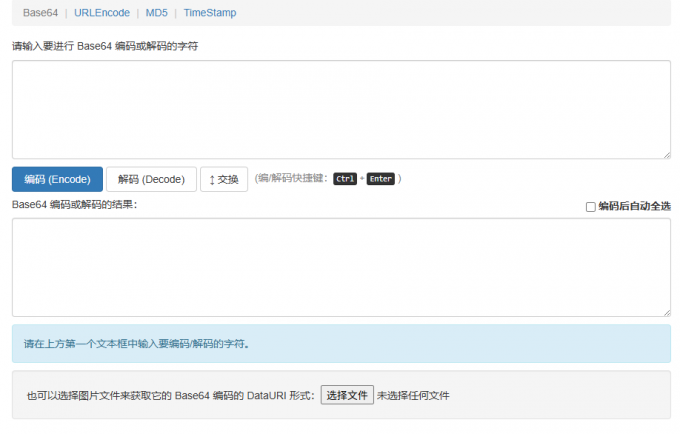Click the Base64 编码或解码的结果 label
This screenshot has width=680, height=434.
[x=74, y=204]
